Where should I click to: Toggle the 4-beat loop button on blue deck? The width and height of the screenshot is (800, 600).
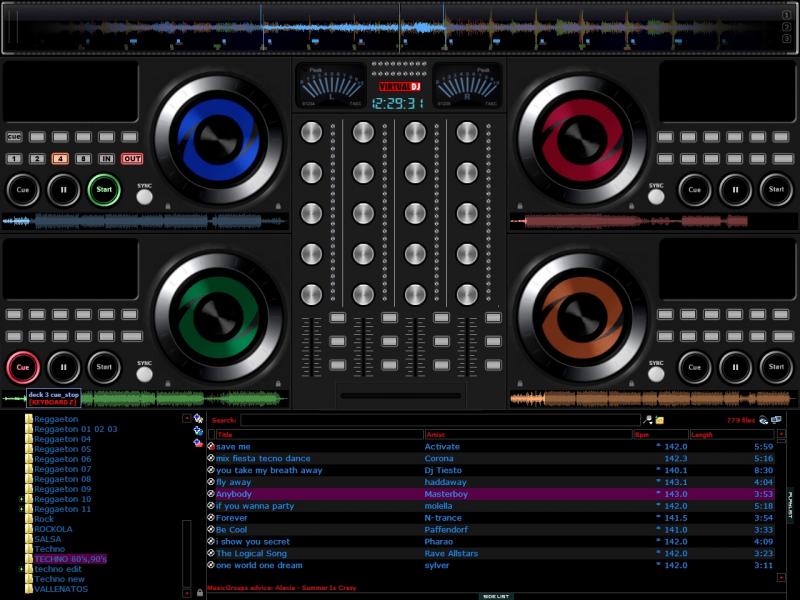[59, 159]
